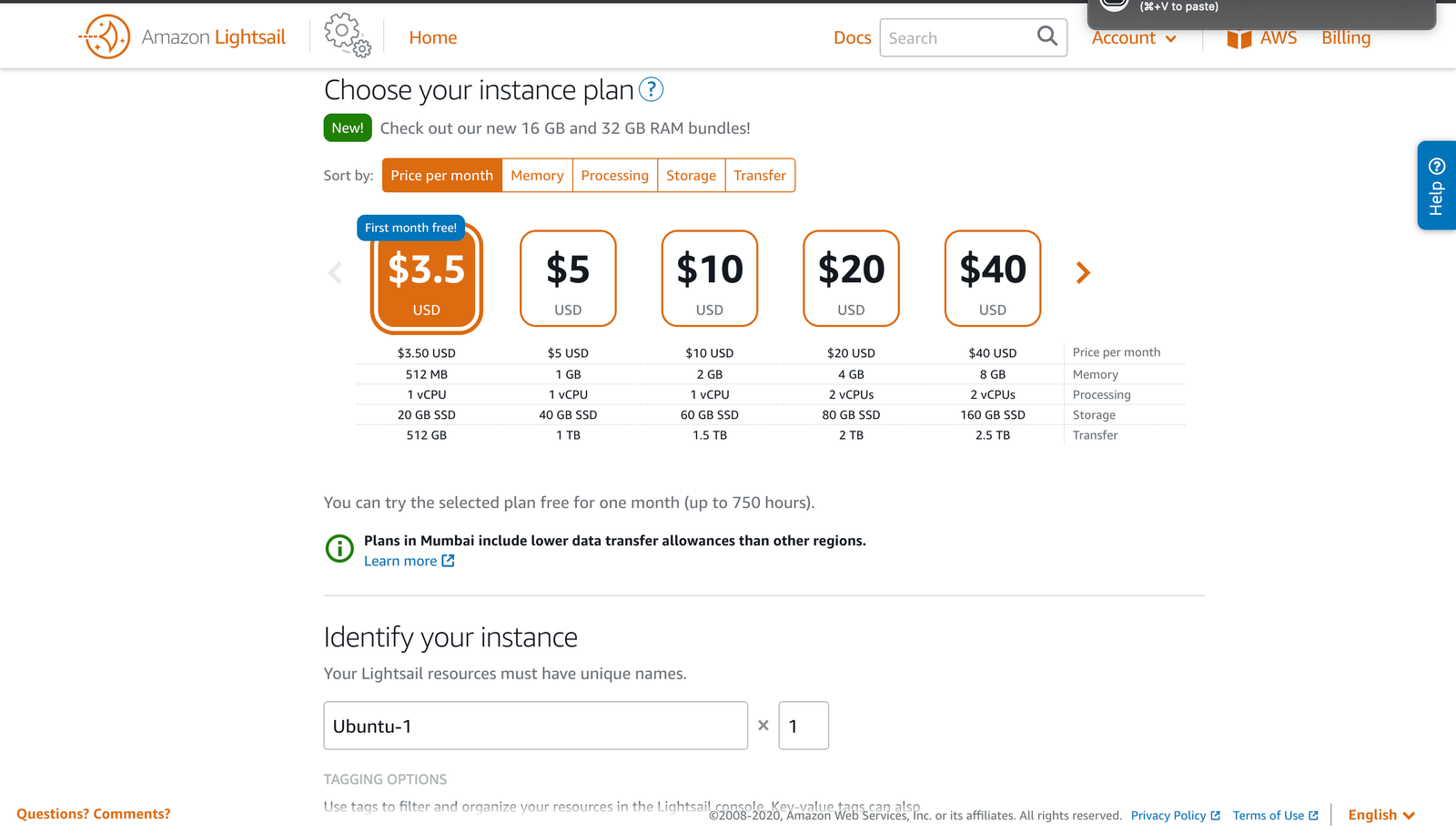Show next pricing plans with right arrow
The height and width of the screenshot is (834, 1456).
click(1082, 272)
